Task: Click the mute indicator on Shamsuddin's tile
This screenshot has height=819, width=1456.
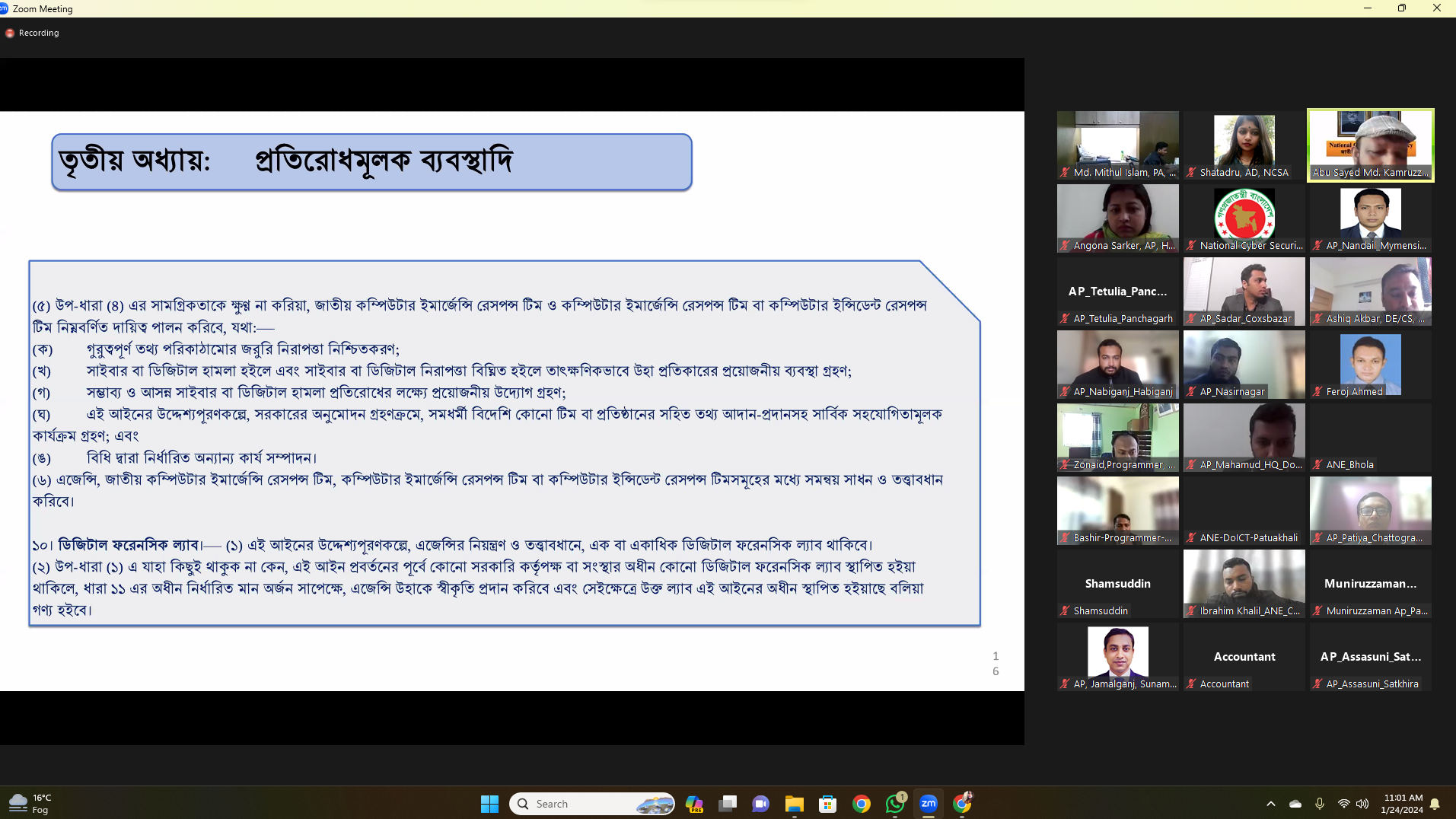Action: tap(1063, 610)
